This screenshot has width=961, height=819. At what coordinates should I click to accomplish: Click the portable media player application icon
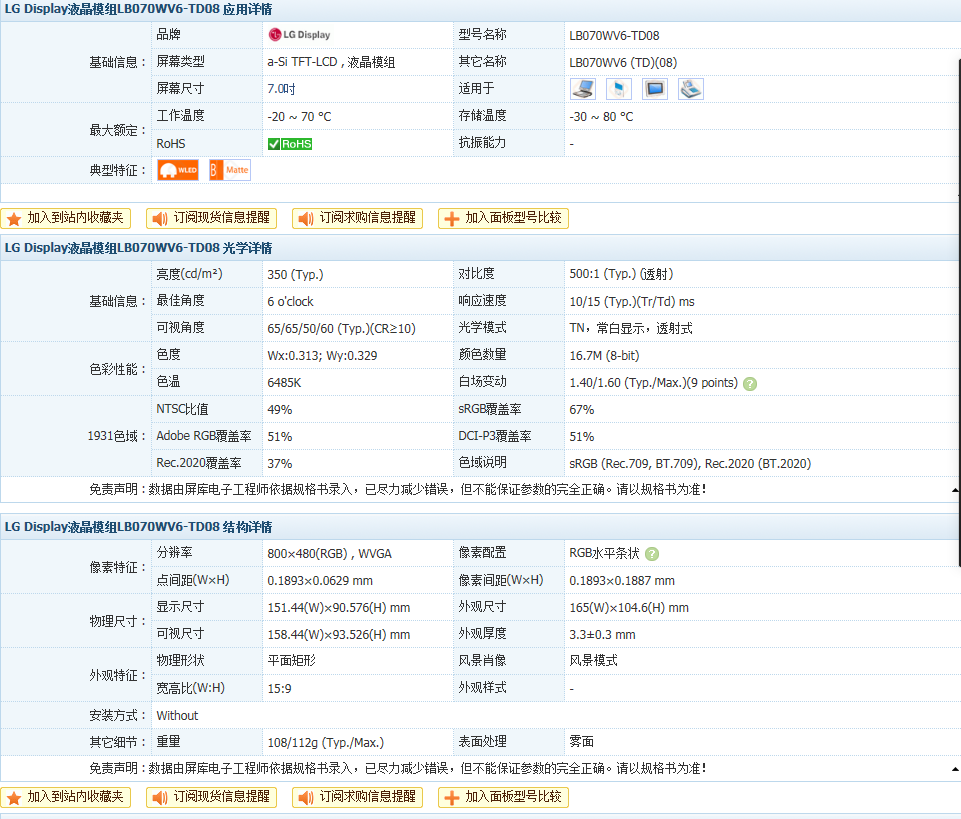coord(619,89)
